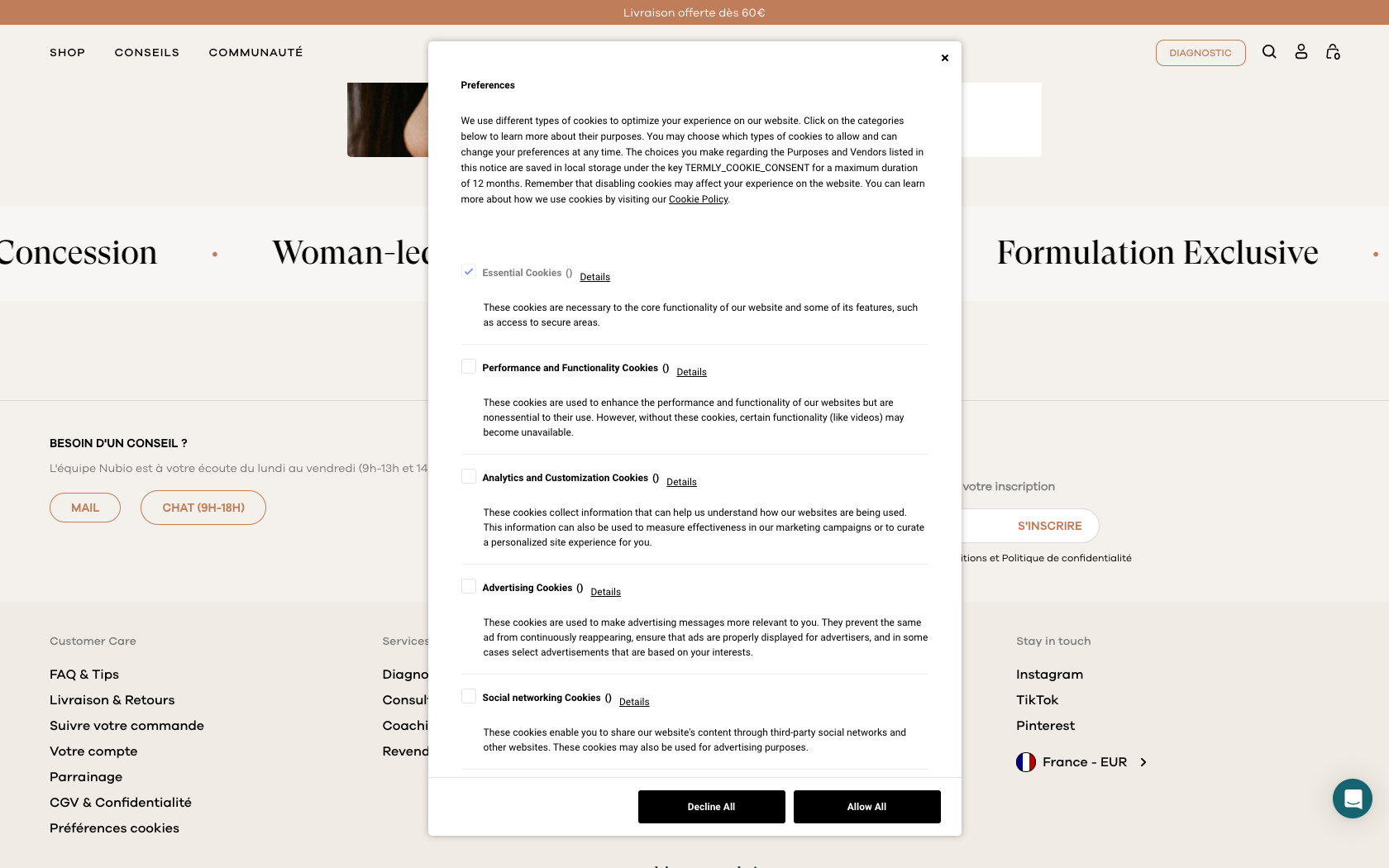Expand Details for Essential Cookies
1389x868 pixels.
tap(594, 276)
